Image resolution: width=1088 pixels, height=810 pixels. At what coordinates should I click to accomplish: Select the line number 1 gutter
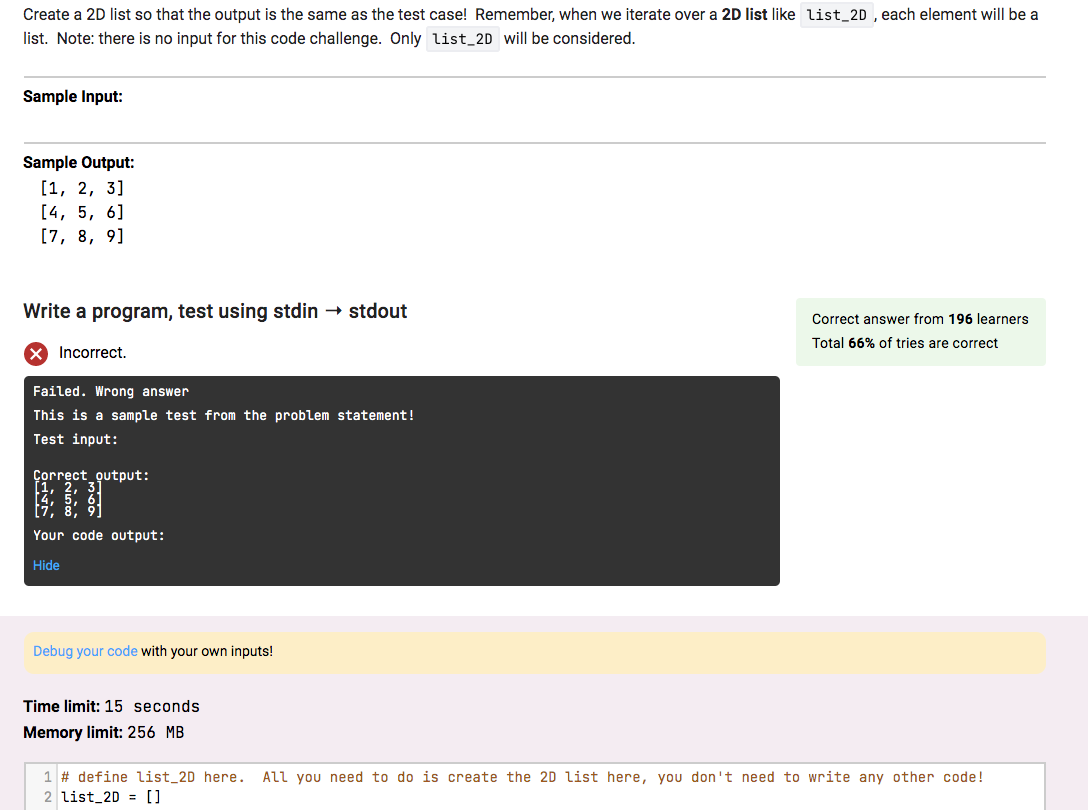46,776
